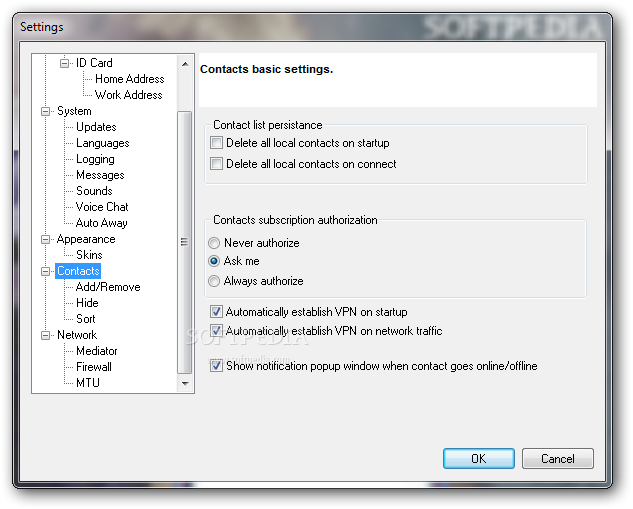The width and height of the screenshot is (633, 509).
Task: Go to Voice Chat settings
Action: pyautogui.click(x=102, y=207)
